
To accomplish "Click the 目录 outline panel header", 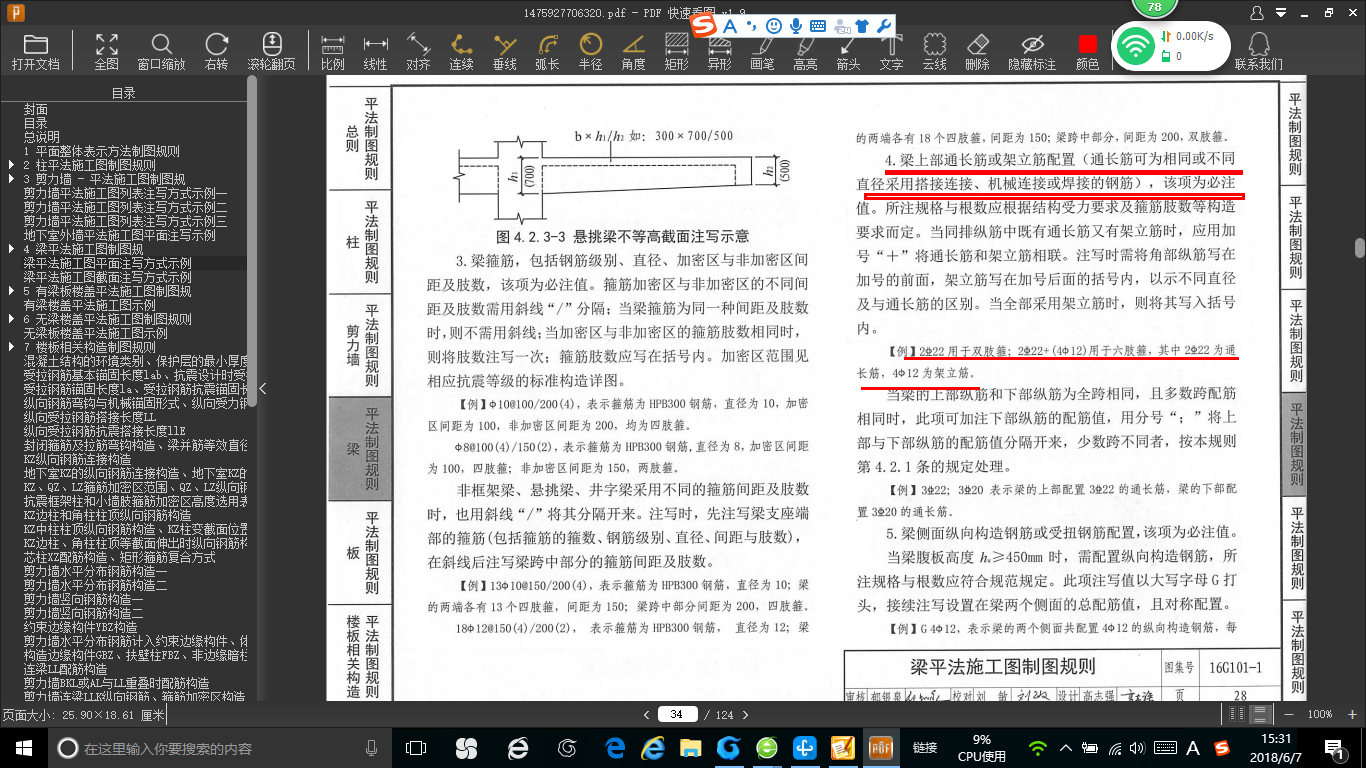I will 124,93.
